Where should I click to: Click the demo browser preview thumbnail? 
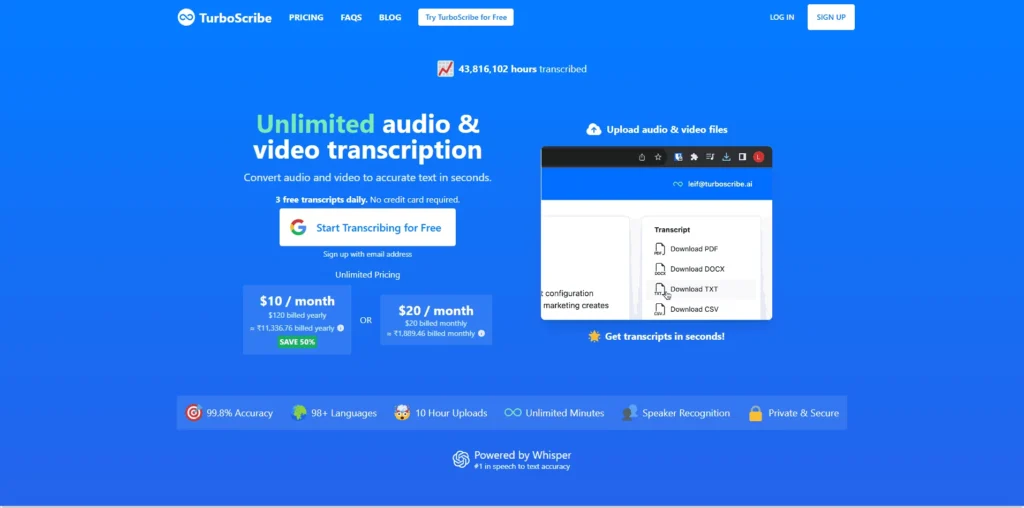(x=656, y=233)
